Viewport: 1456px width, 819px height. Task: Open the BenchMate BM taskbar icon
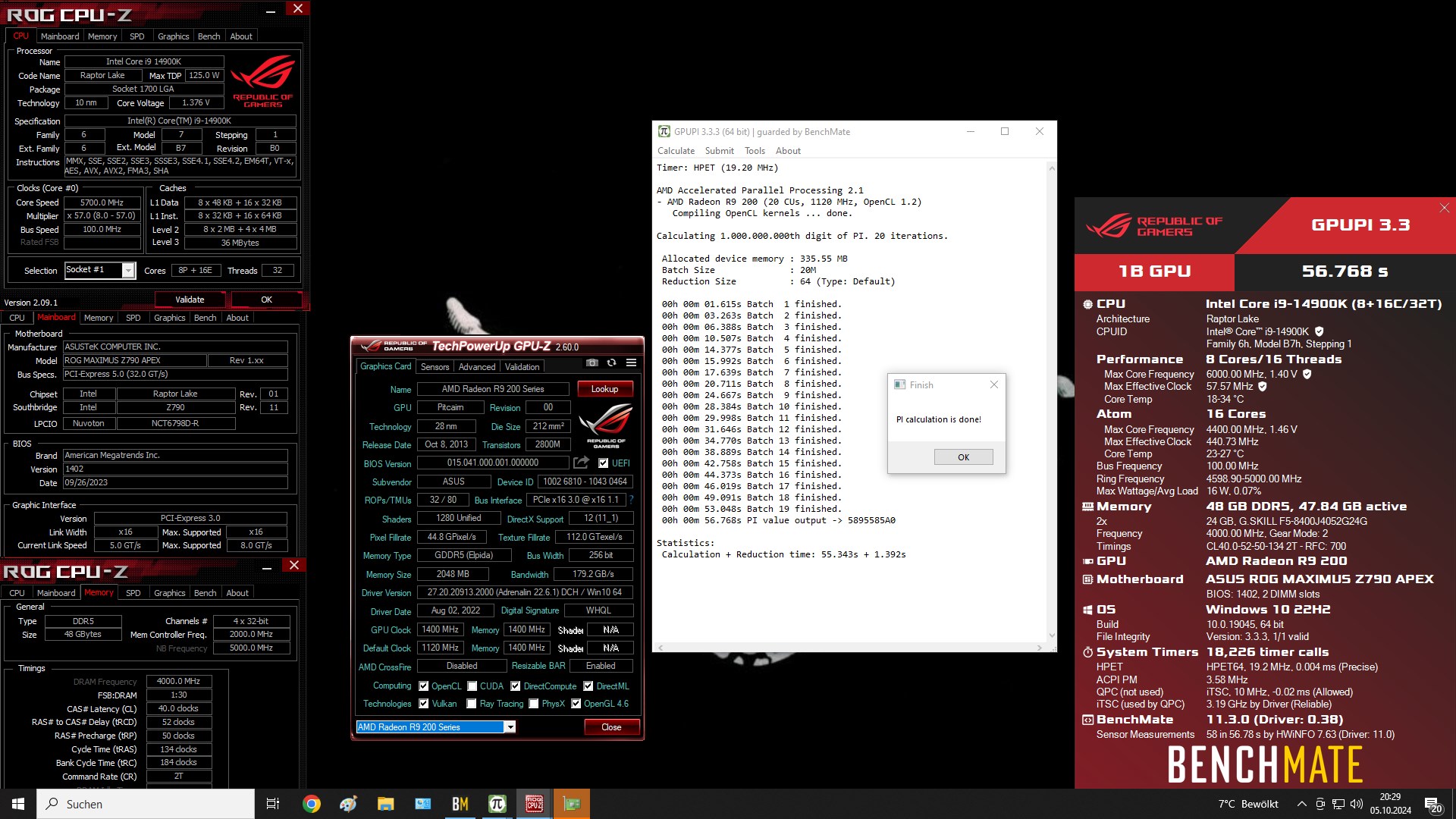coord(460,804)
